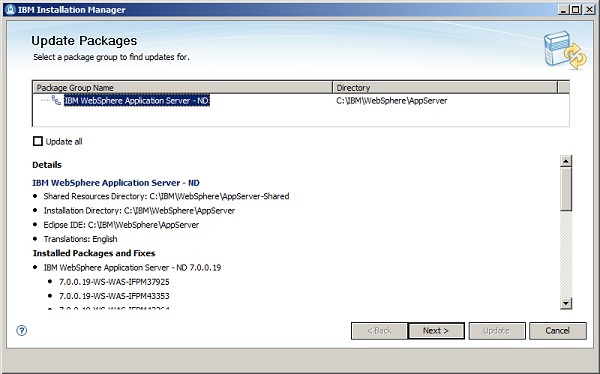Viewport: 600px width, 374px height.
Task: Click the details scrollbar down arrow
Action: point(566,304)
